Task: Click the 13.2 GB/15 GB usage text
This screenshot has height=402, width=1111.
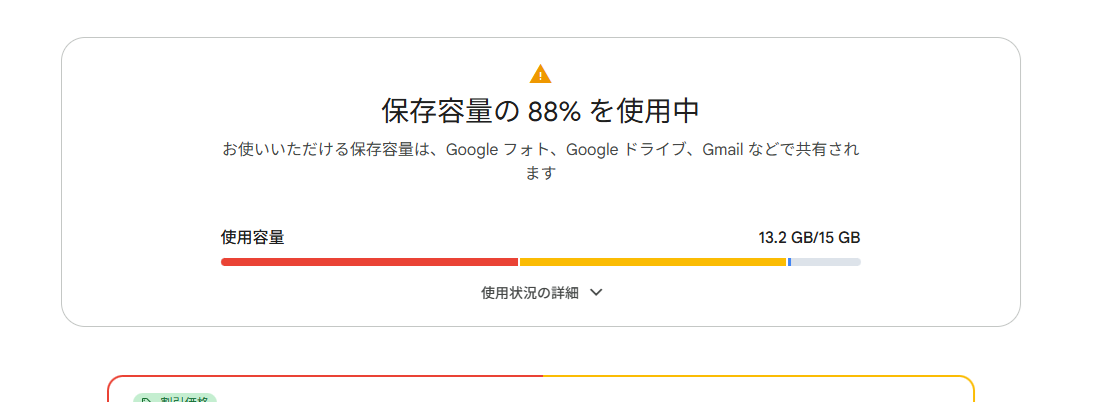Action: [x=809, y=238]
